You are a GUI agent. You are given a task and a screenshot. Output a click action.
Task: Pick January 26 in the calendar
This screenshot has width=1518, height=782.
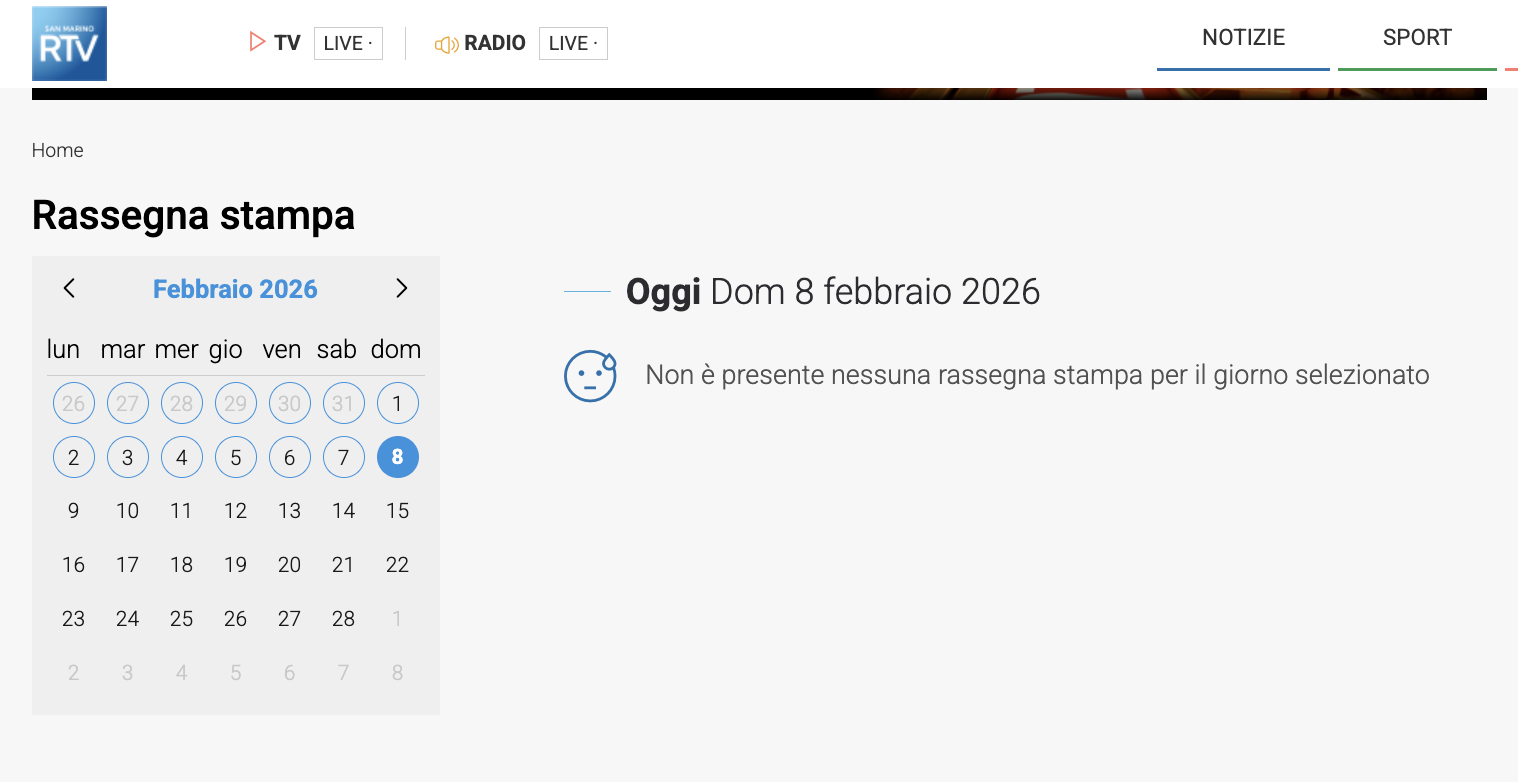(x=73, y=404)
